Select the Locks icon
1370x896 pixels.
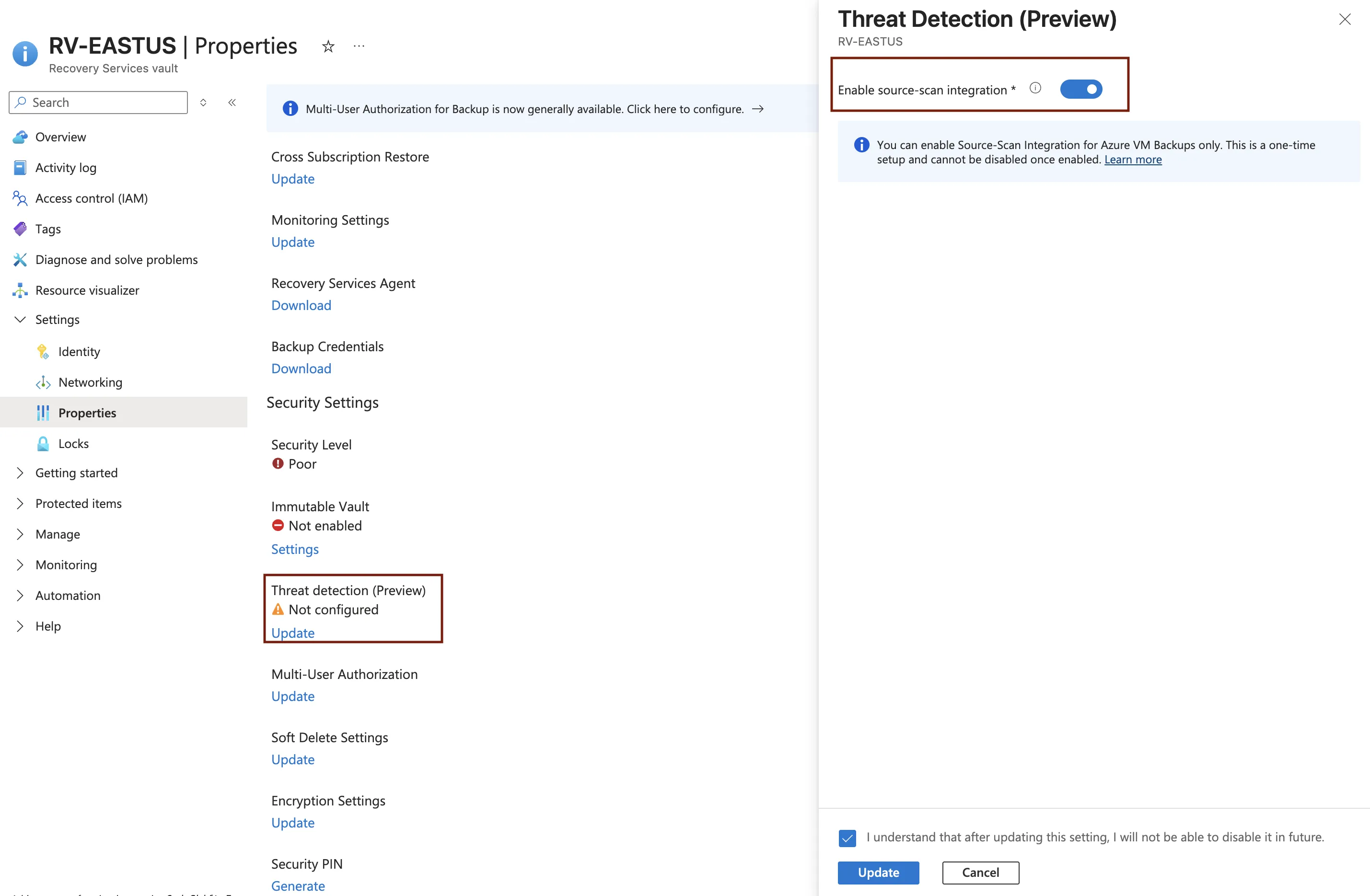[43, 443]
